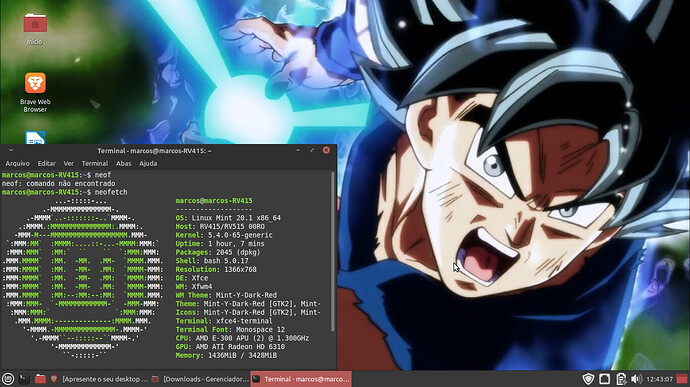The height and width of the screenshot is (387, 690).
Task: Open file manager from panel launcher
Action: coord(40,379)
